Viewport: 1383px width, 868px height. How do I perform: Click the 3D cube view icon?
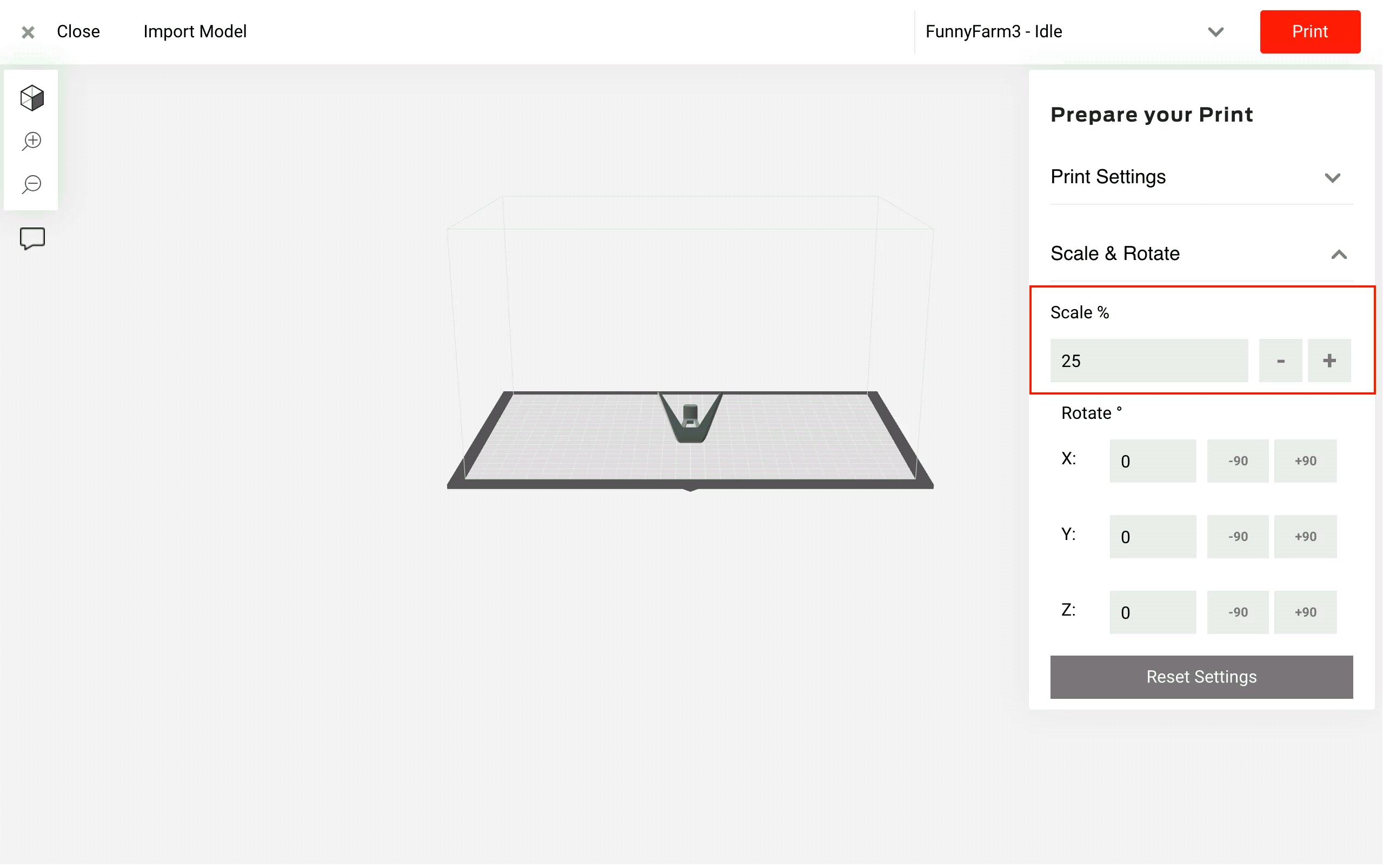click(32, 98)
